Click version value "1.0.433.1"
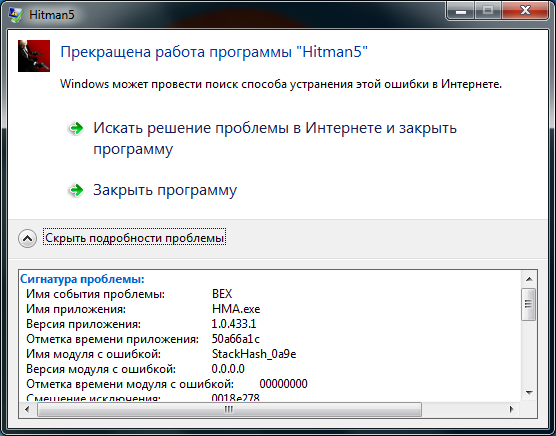The image size is (556, 436). coord(234,324)
